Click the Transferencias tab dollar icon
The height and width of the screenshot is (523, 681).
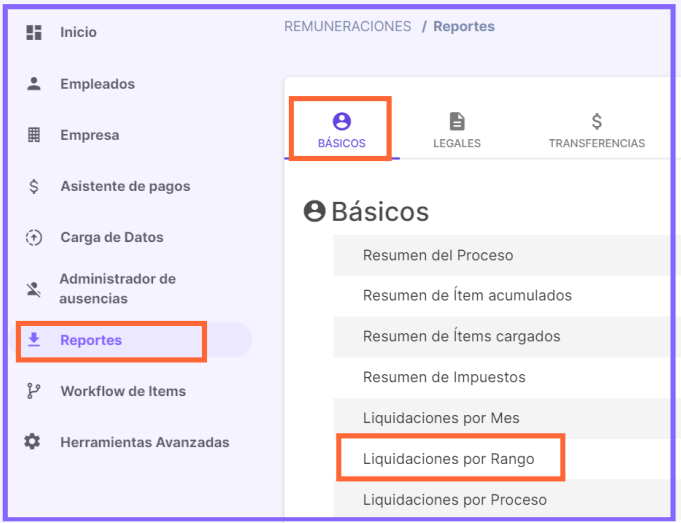(597, 121)
